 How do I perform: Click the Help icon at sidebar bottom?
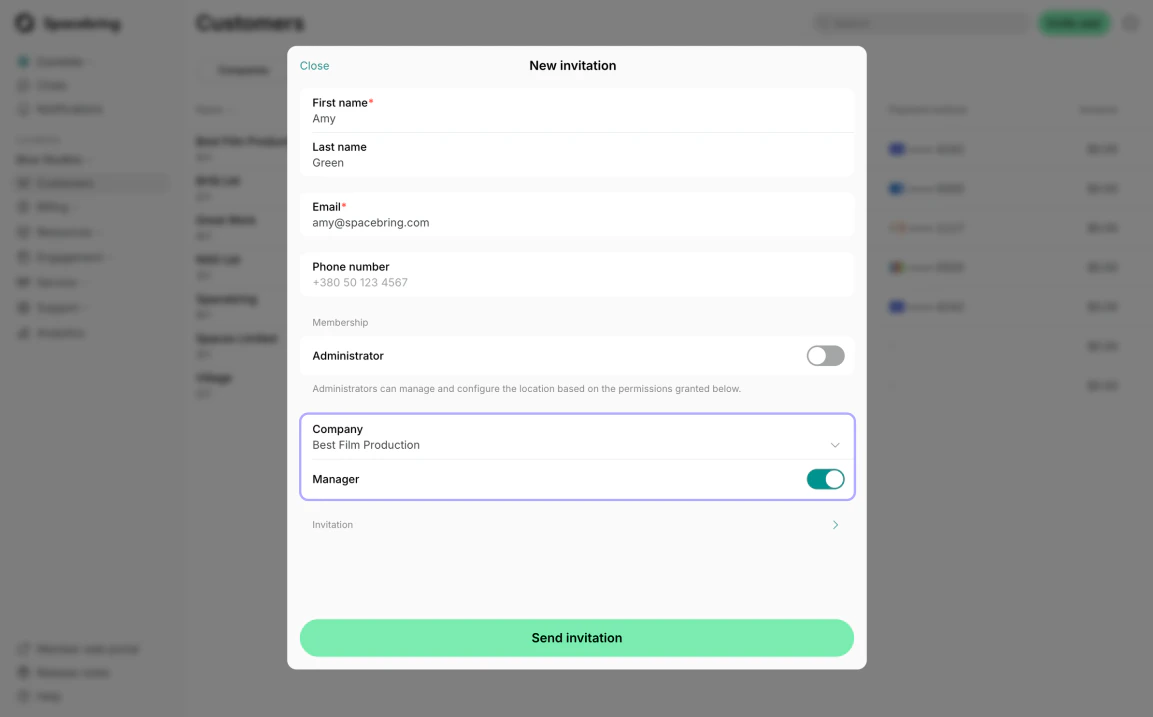(24, 696)
